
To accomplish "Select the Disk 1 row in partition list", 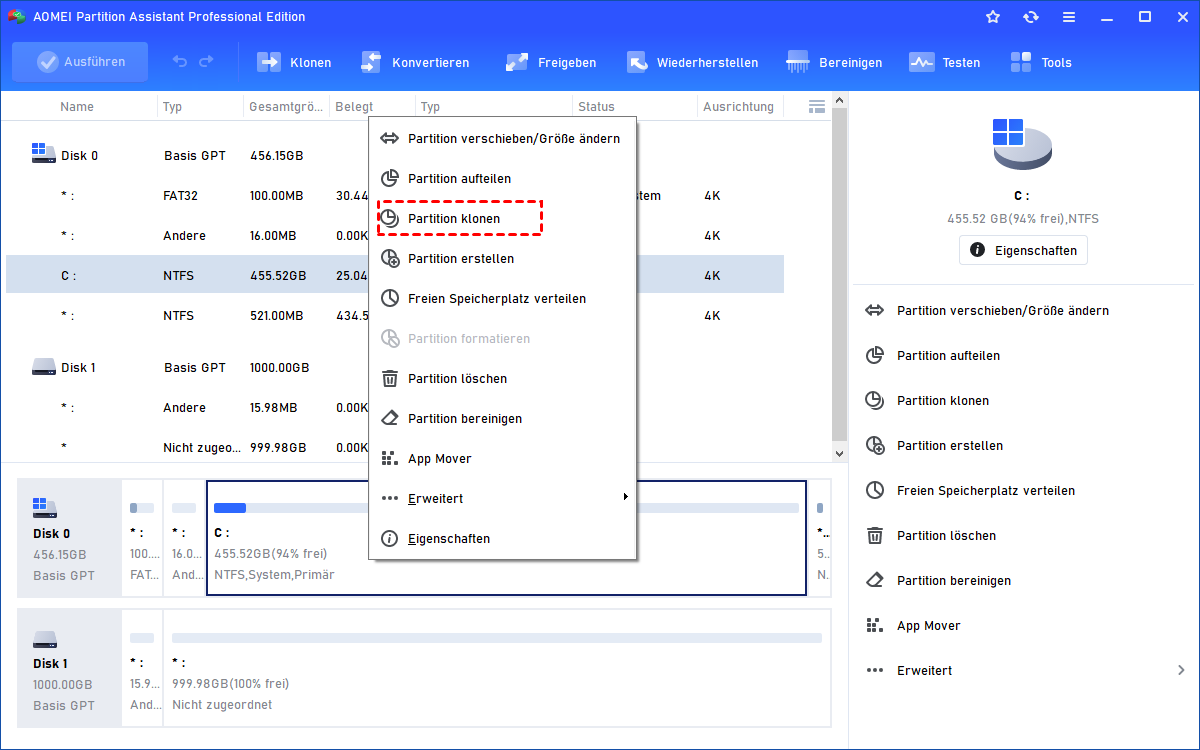I will coord(395,368).
